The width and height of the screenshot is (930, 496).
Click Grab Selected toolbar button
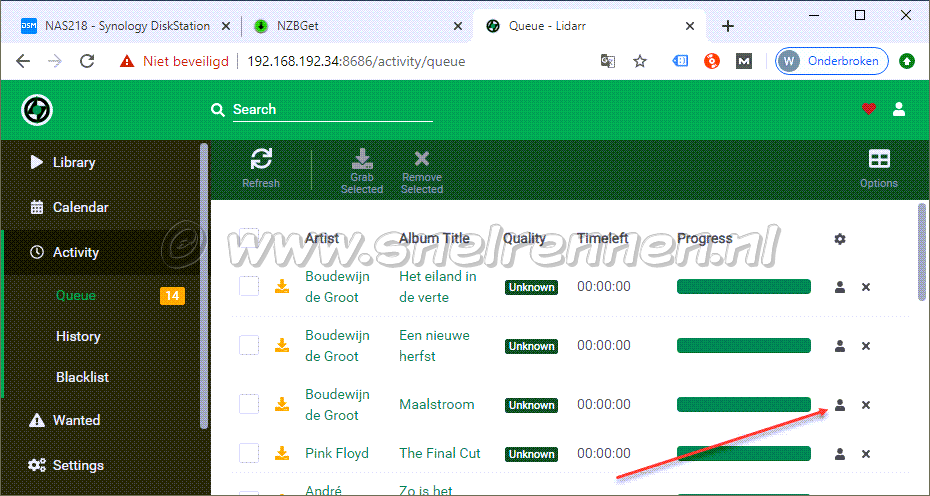click(362, 171)
